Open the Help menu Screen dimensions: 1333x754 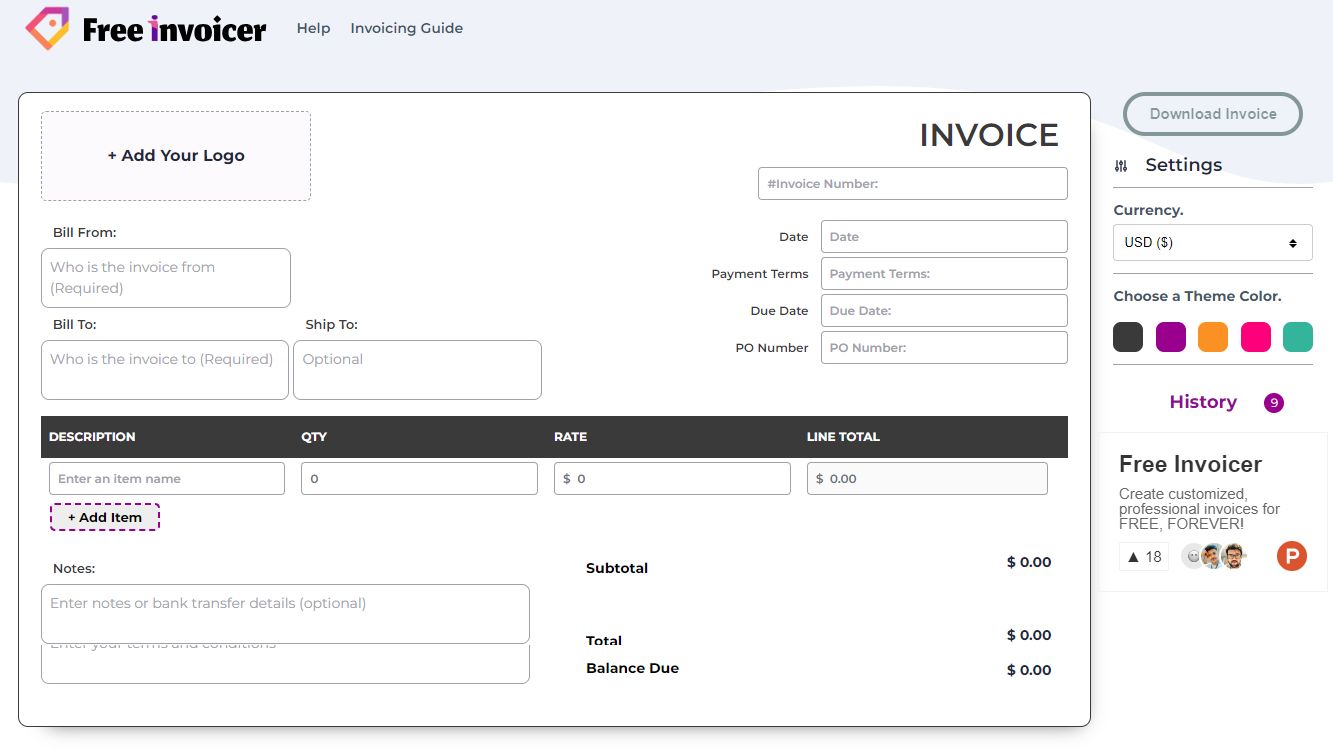[313, 28]
